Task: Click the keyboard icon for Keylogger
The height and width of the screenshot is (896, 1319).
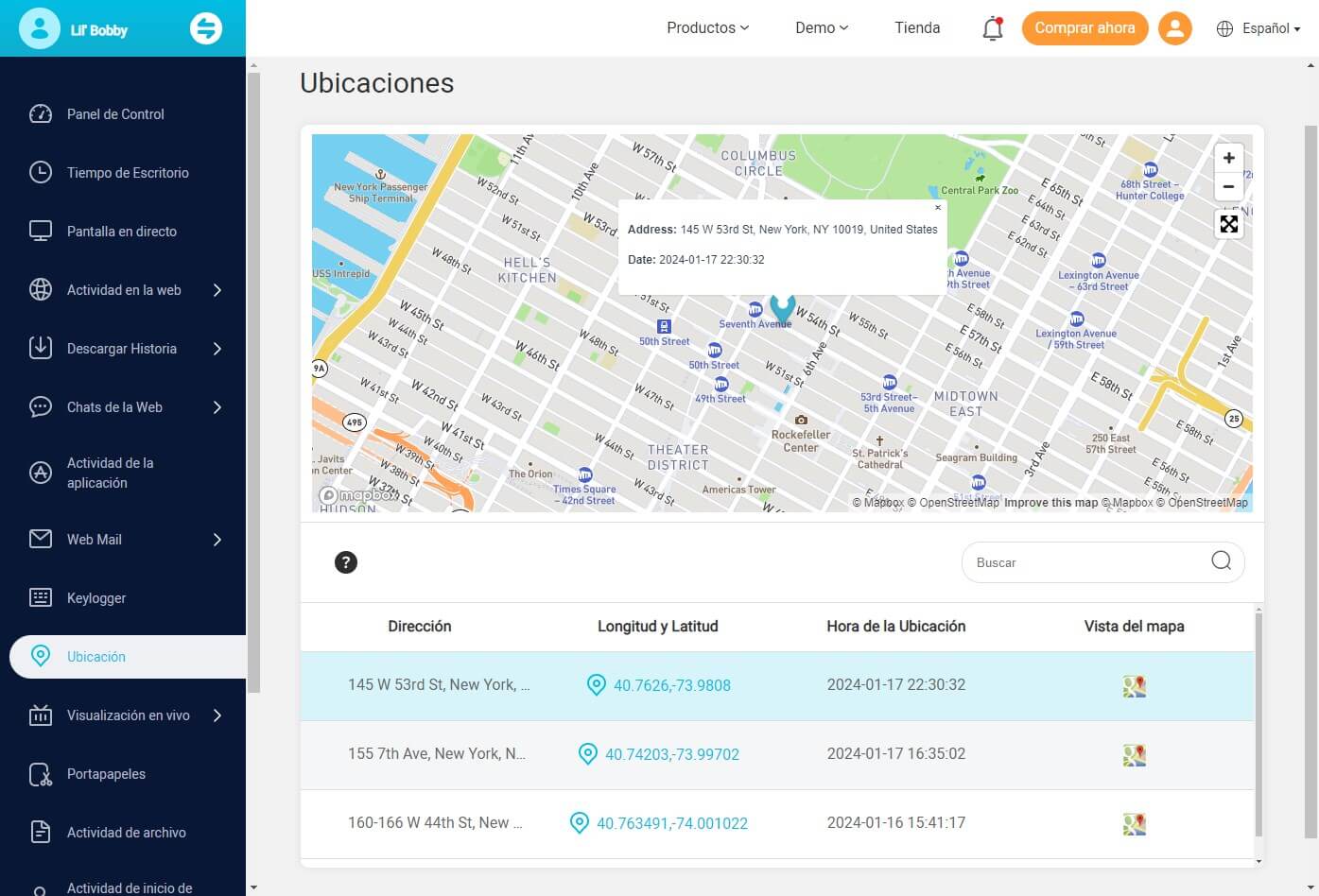Action: point(41,598)
